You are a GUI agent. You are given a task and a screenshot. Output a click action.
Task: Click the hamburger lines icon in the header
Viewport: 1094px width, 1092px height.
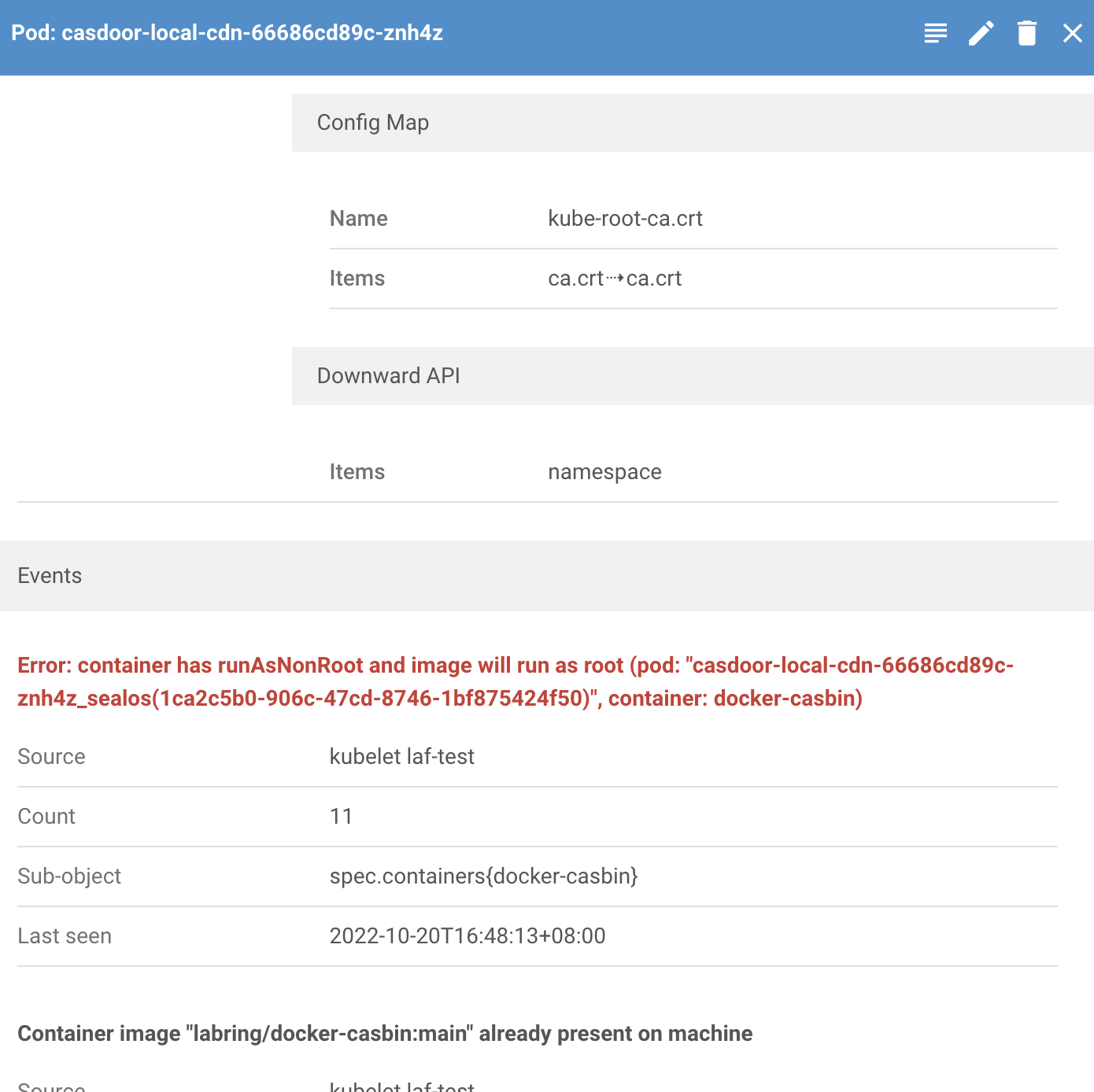pos(935,33)
